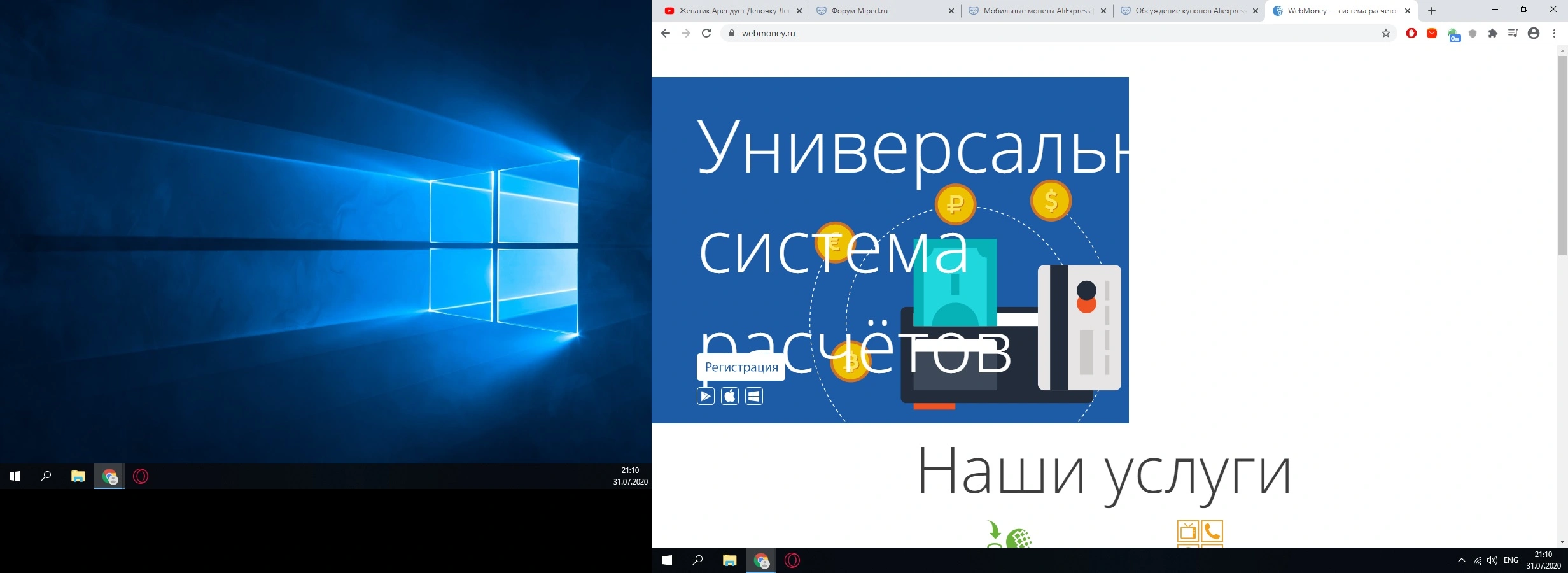The image size is (1568, 573).
Task: Open the Wi-Fi network flyout
Action: tap(1477, 560)
